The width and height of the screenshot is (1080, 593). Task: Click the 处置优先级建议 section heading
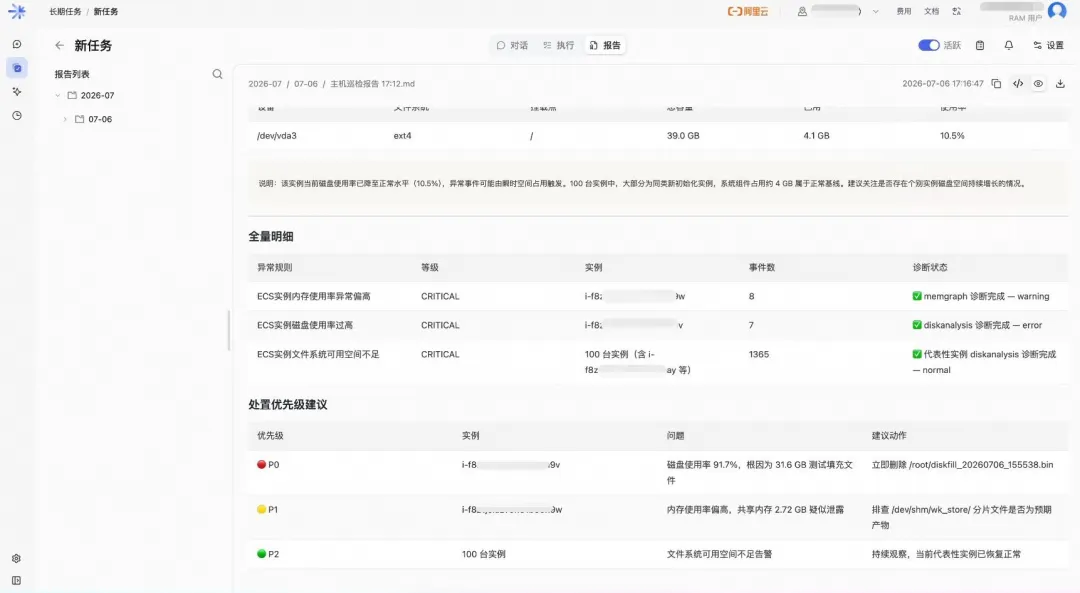tap(288, 404)
